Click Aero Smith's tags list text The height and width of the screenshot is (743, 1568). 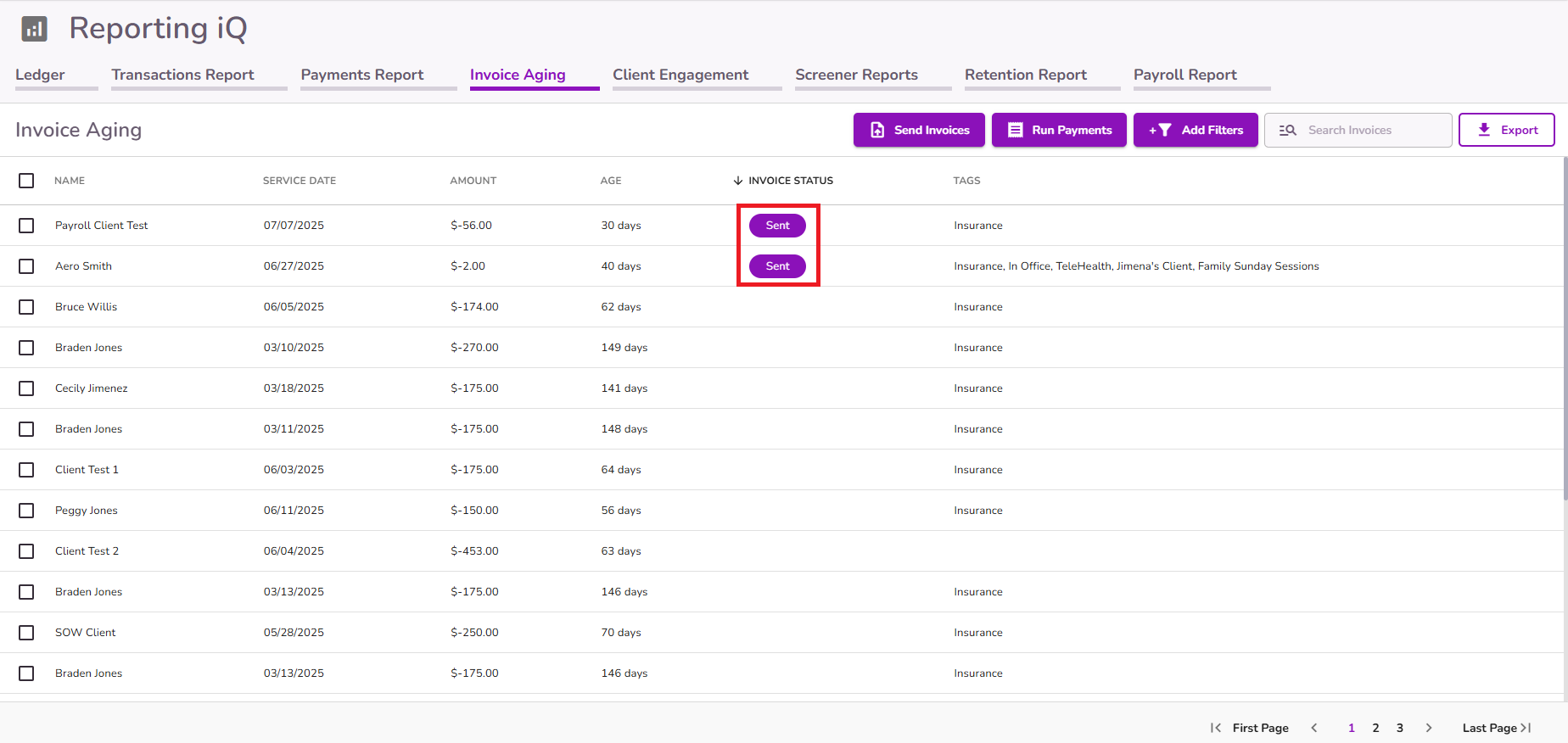pyautogui.click(x=1136, y=266)
